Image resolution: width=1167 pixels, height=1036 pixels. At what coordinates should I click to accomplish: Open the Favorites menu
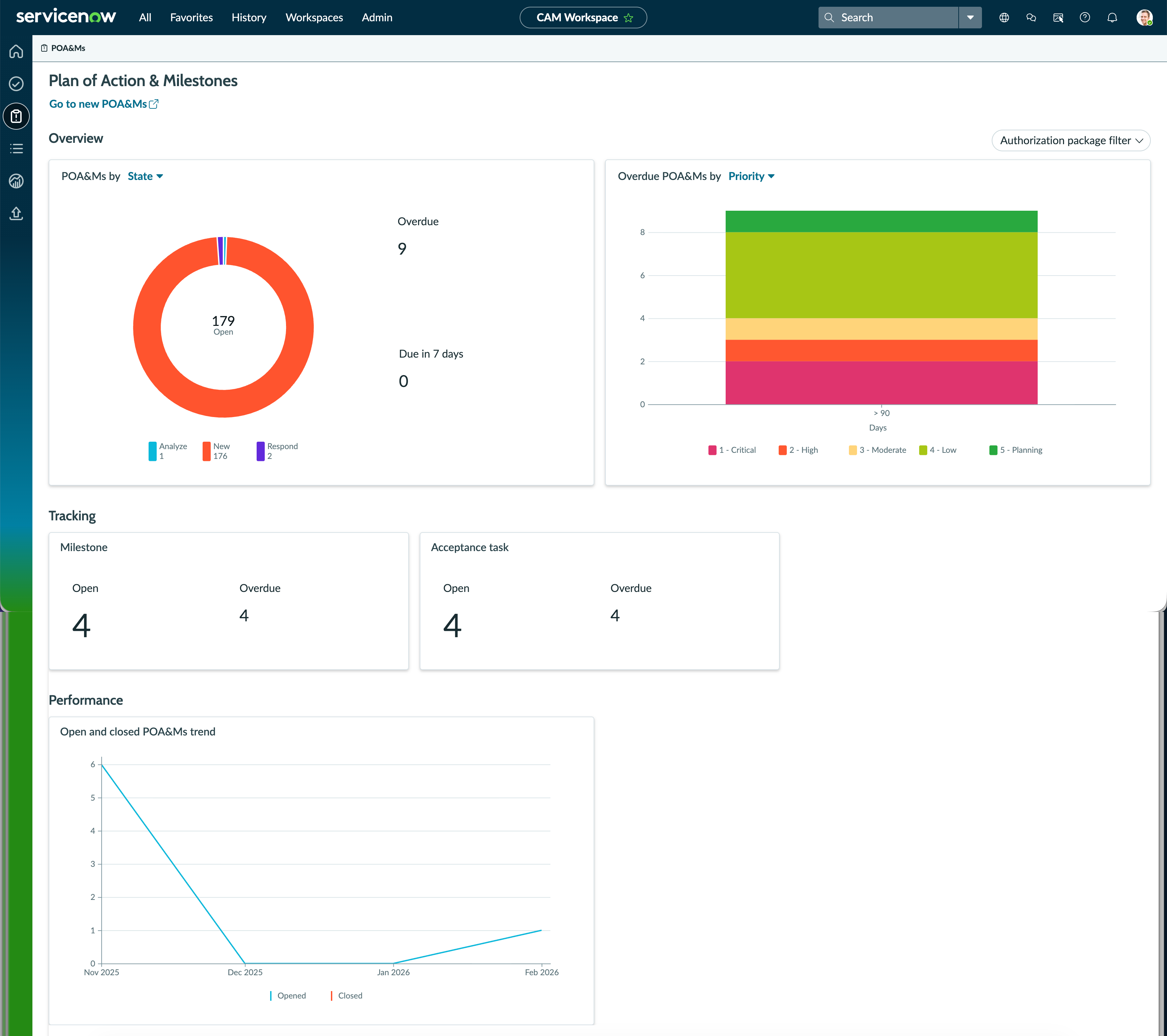[x=191, y=18]
